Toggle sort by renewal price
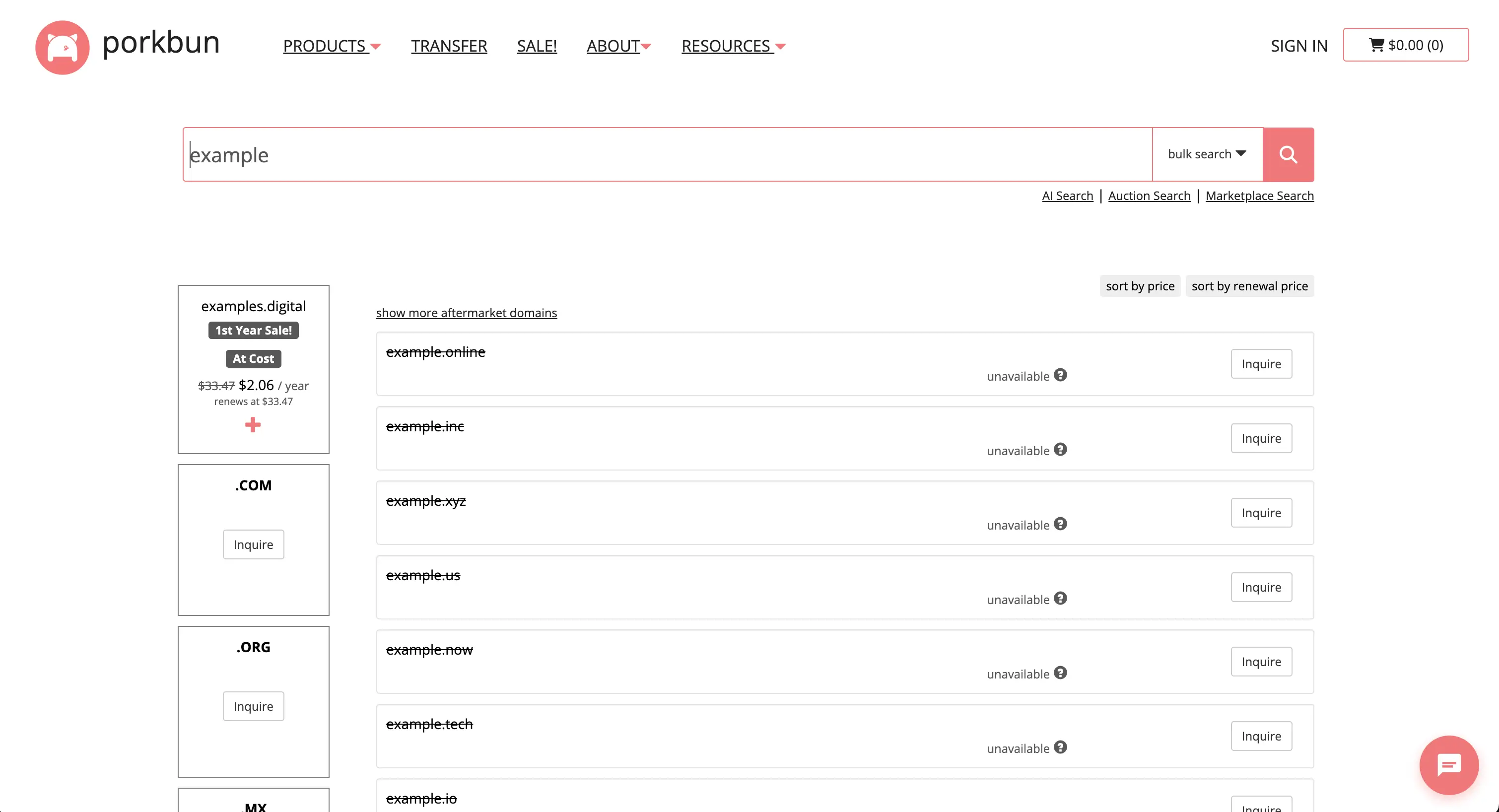 pos(1249,286)
